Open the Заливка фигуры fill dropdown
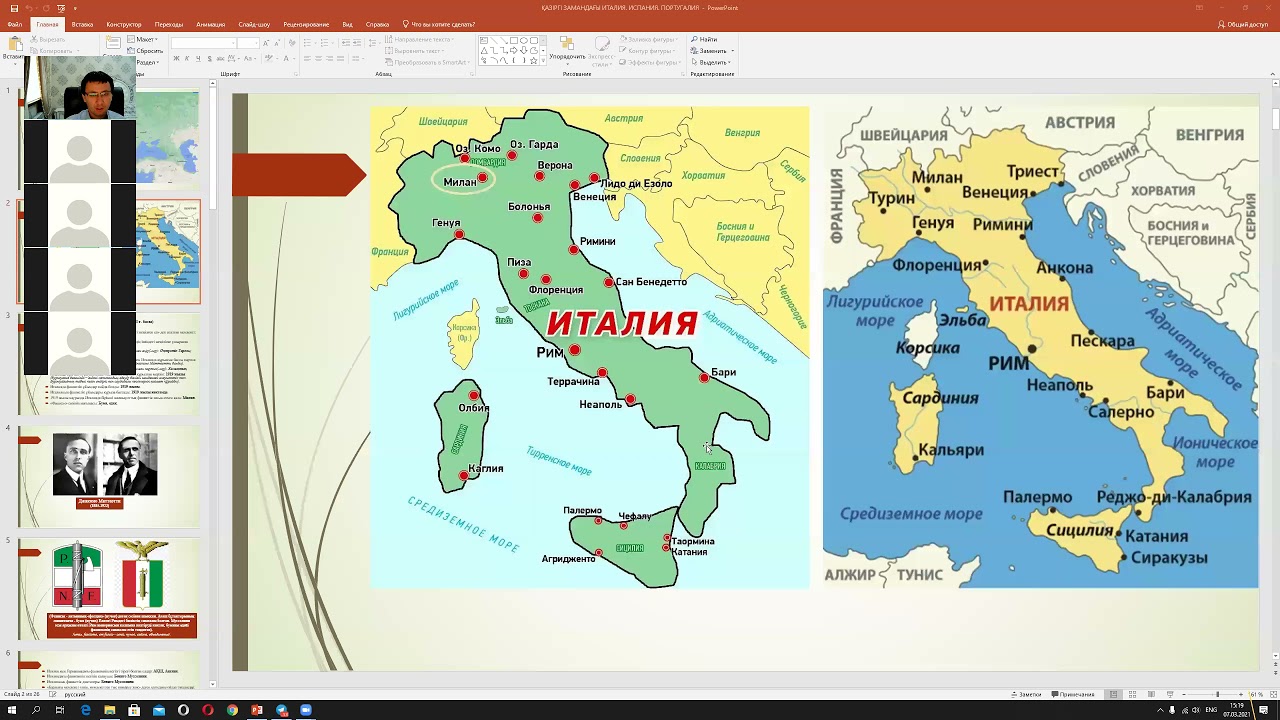This screenshot has width=1280, height=720. pyautogui.click(x=649, y=40)
